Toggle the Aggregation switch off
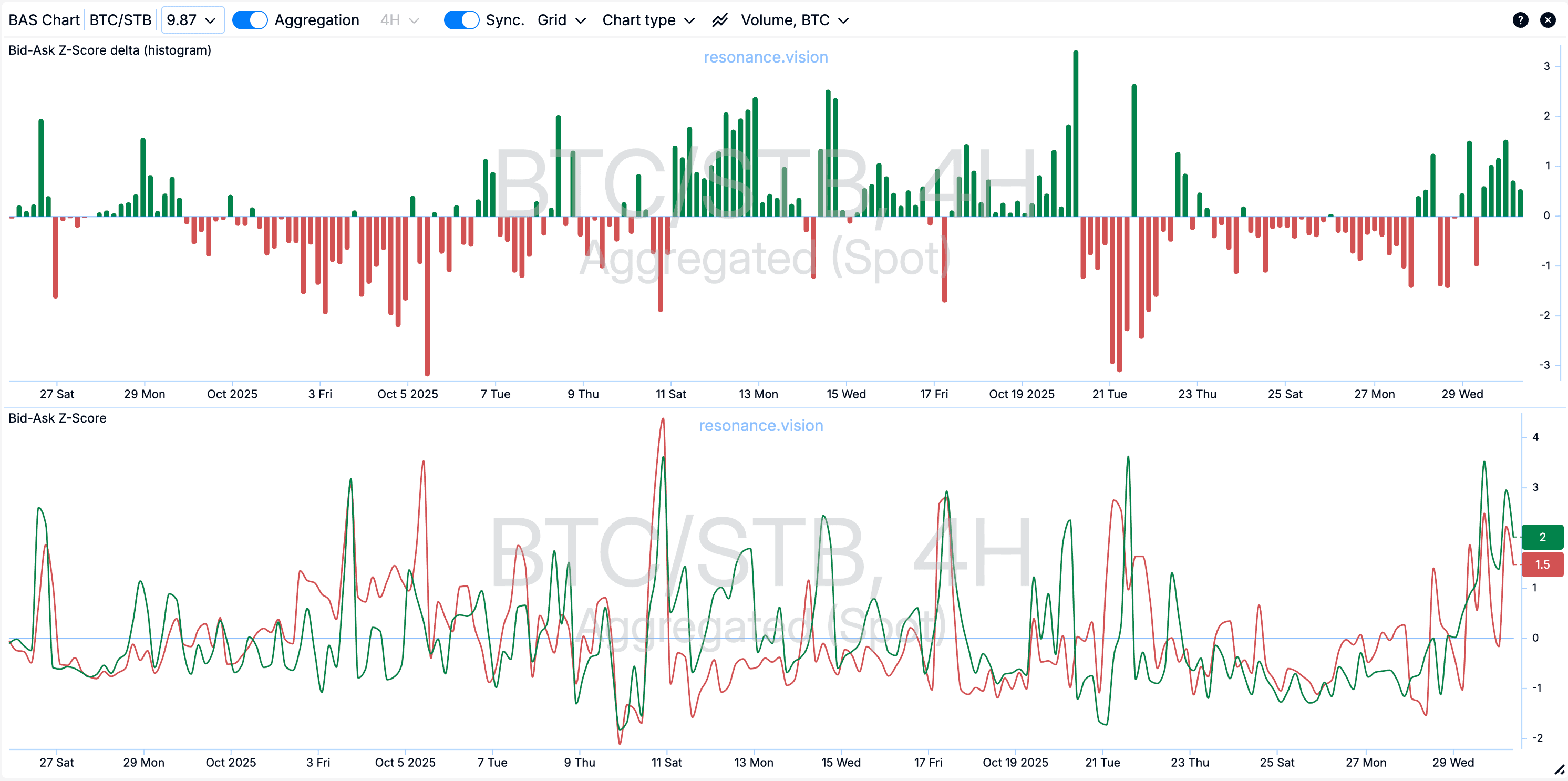The height and width of the screenshot is (781, 1568). click(250, 20)
